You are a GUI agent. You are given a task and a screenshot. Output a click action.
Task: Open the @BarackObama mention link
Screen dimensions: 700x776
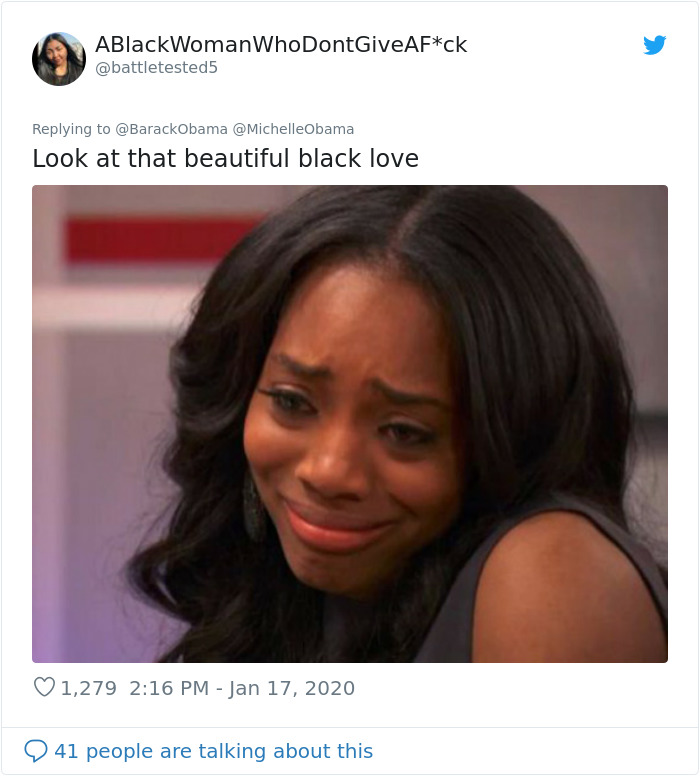pos(171,129)
